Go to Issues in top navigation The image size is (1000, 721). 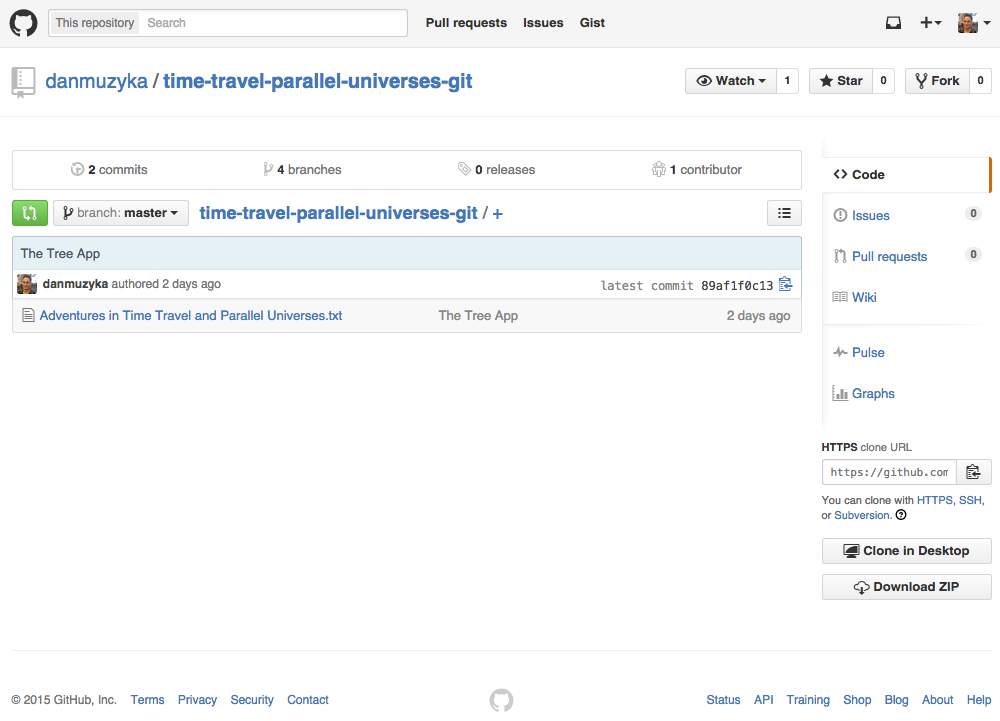point(543,23)
